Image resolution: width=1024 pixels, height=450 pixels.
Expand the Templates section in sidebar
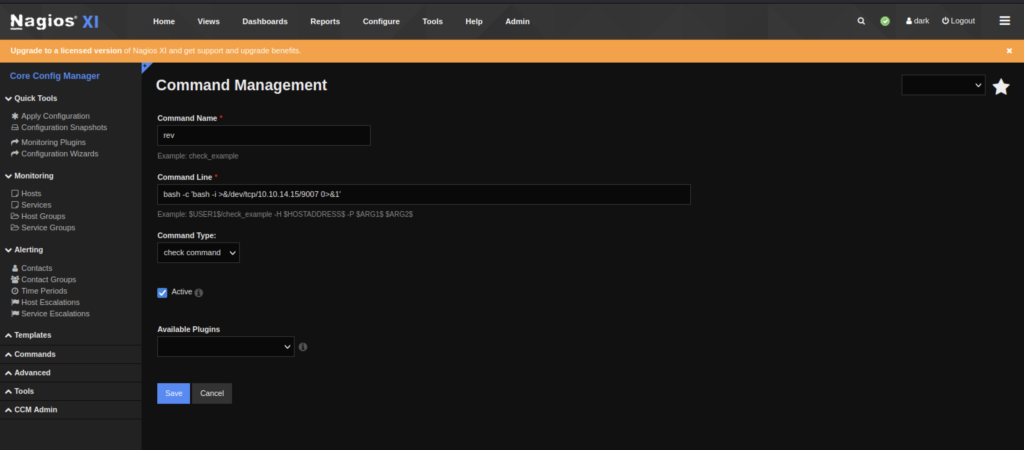32,335
